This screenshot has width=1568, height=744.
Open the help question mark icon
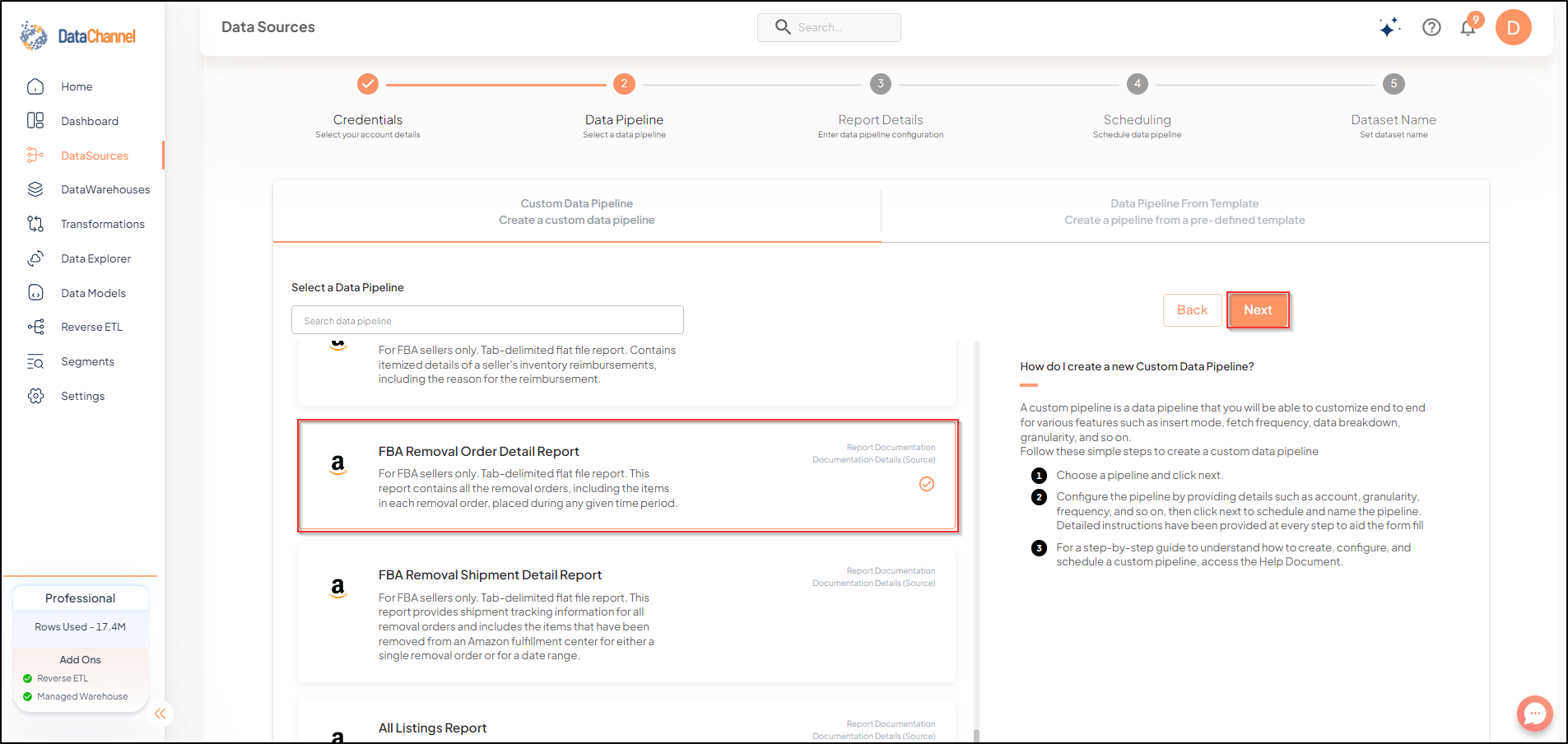point(1431,27)
